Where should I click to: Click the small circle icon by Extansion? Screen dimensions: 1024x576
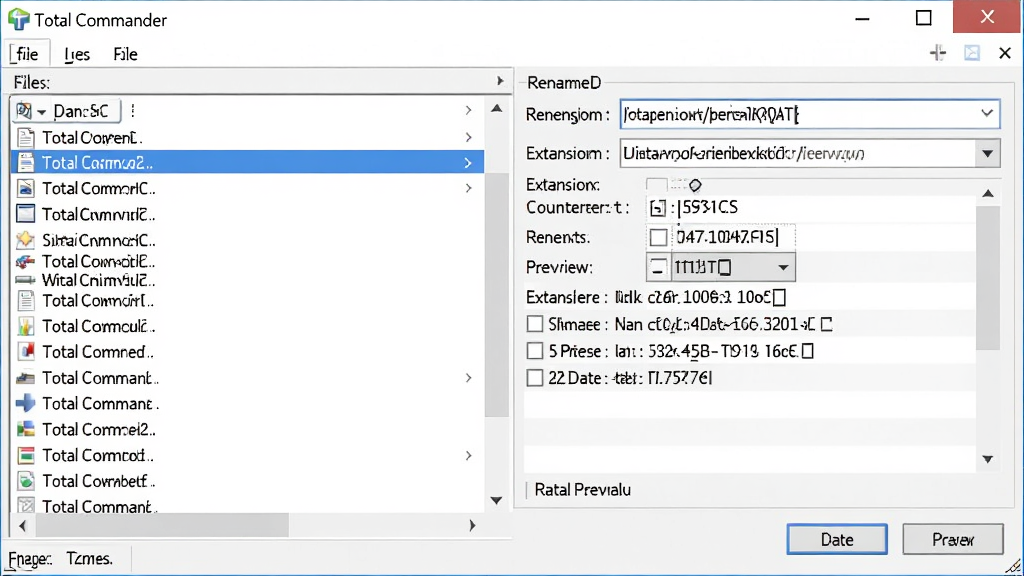[695, 185]
